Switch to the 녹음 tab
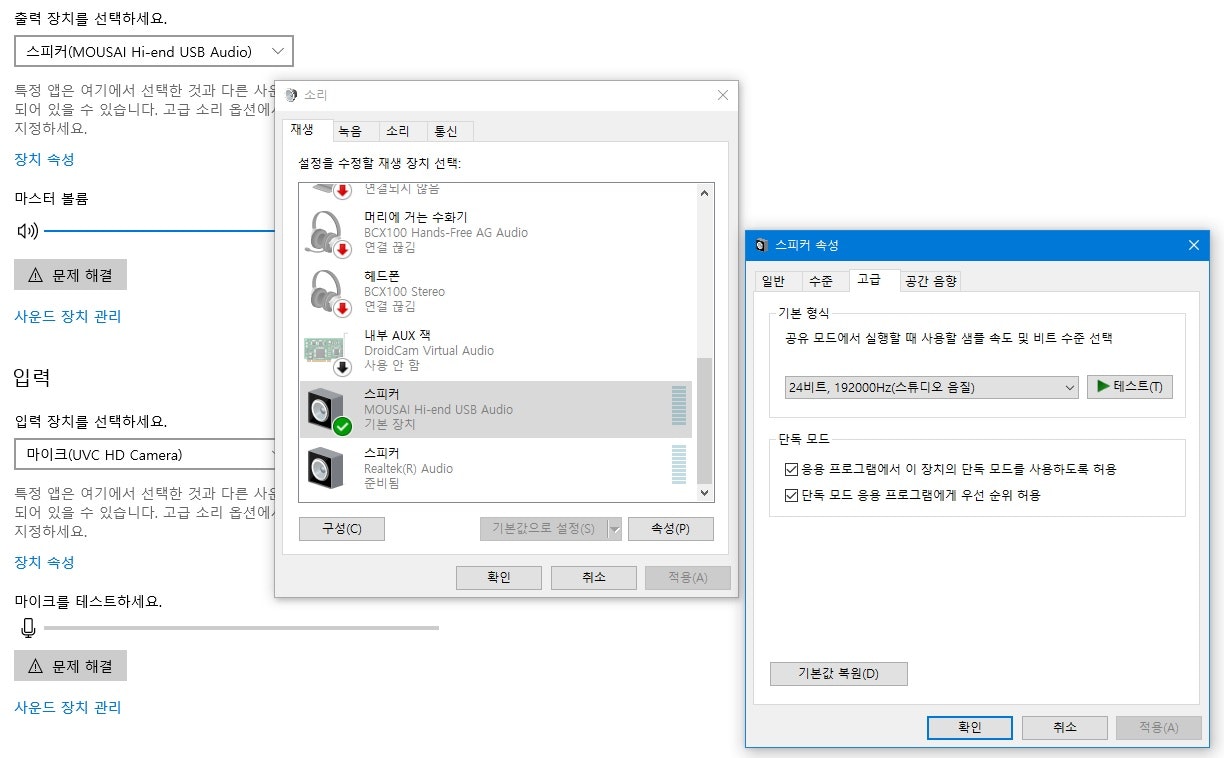The height and width of the screenshot is (758, 1224). [x=350, y=131]
